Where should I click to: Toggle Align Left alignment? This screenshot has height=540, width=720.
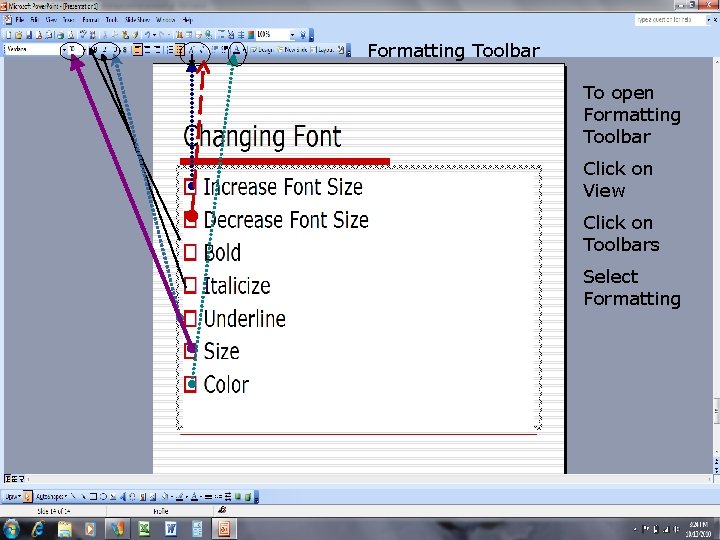137,50
